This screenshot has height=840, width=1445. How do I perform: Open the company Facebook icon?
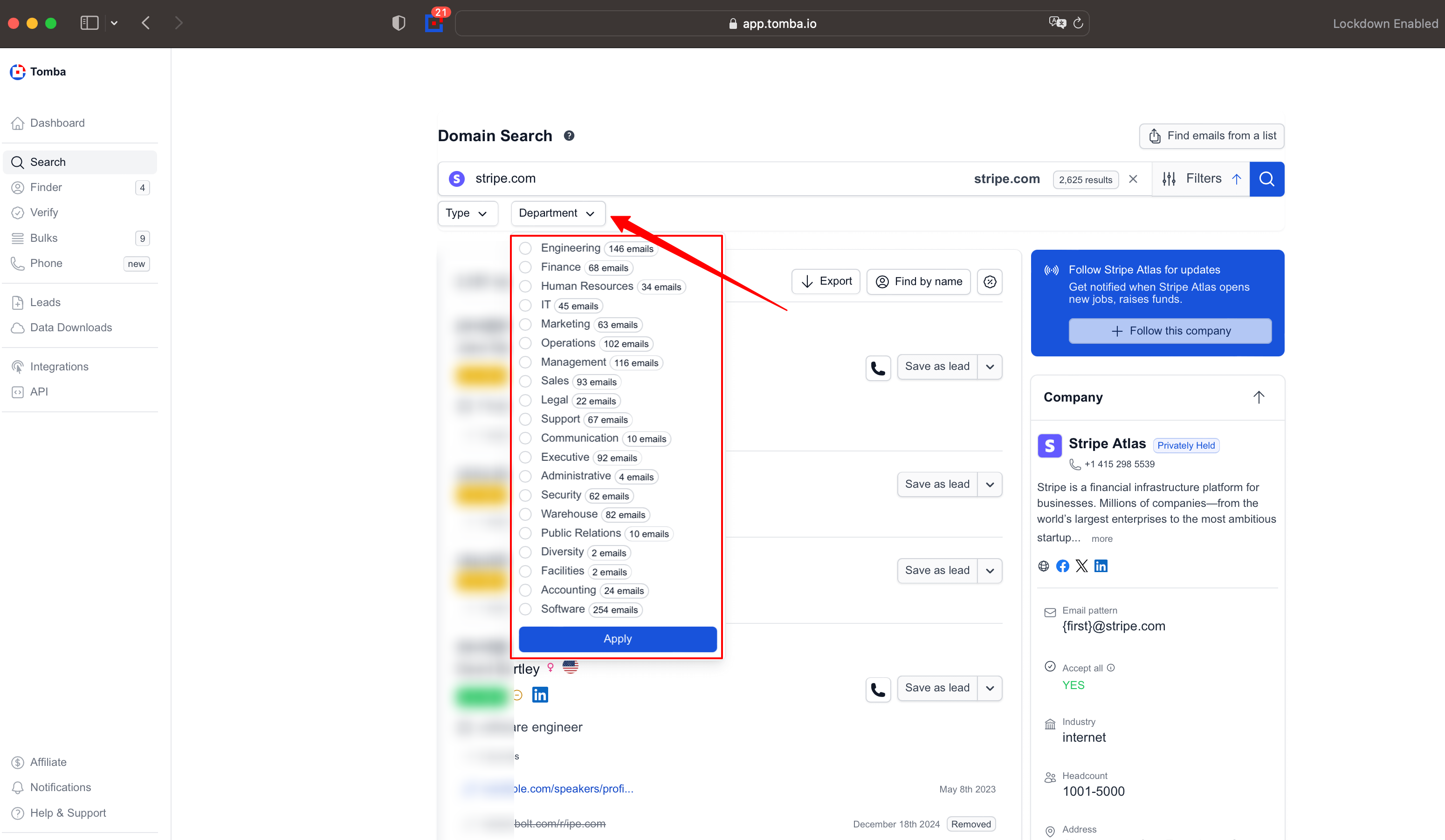click(1062, 566)
